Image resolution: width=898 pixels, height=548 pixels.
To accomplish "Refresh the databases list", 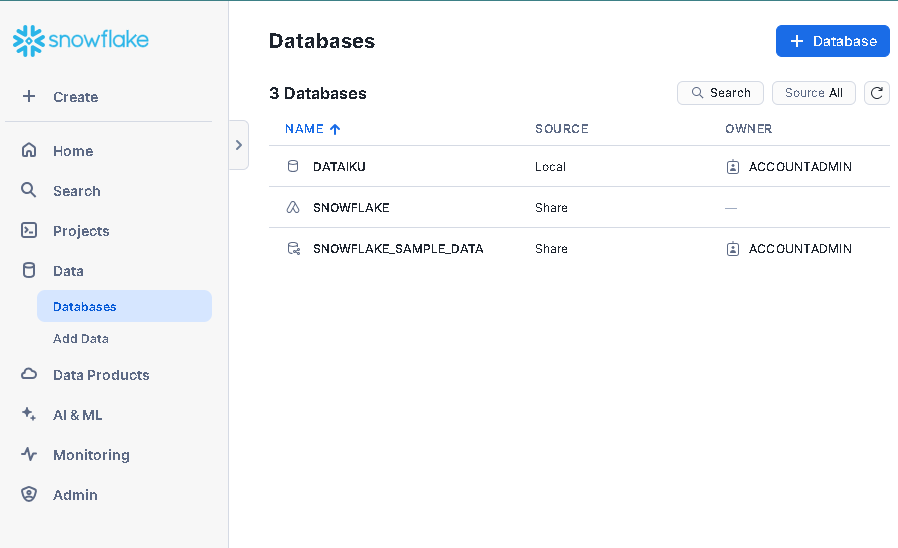I will click(x=876, y=93).
